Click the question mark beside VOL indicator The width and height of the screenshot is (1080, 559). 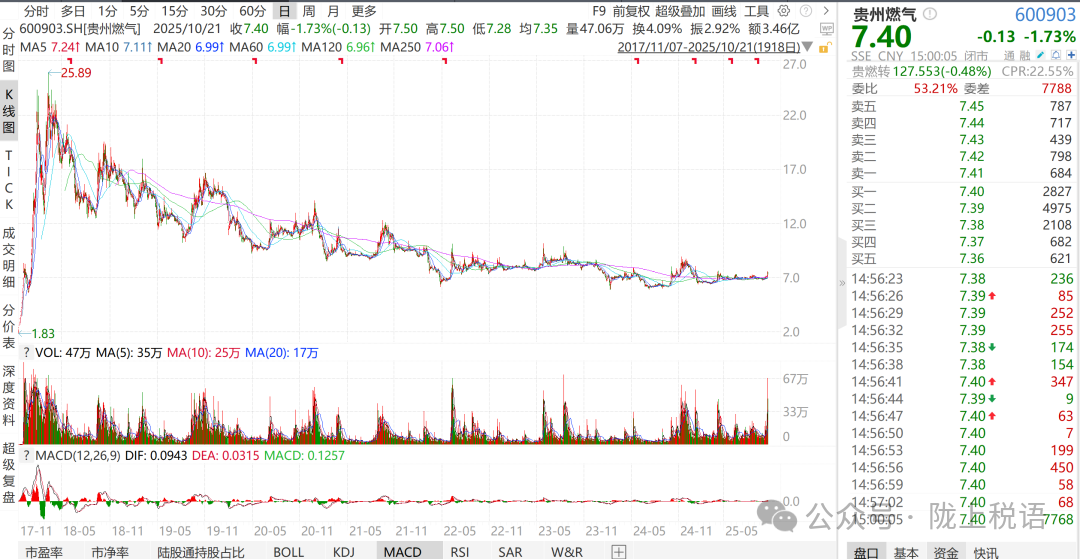(x=26, y=352)
